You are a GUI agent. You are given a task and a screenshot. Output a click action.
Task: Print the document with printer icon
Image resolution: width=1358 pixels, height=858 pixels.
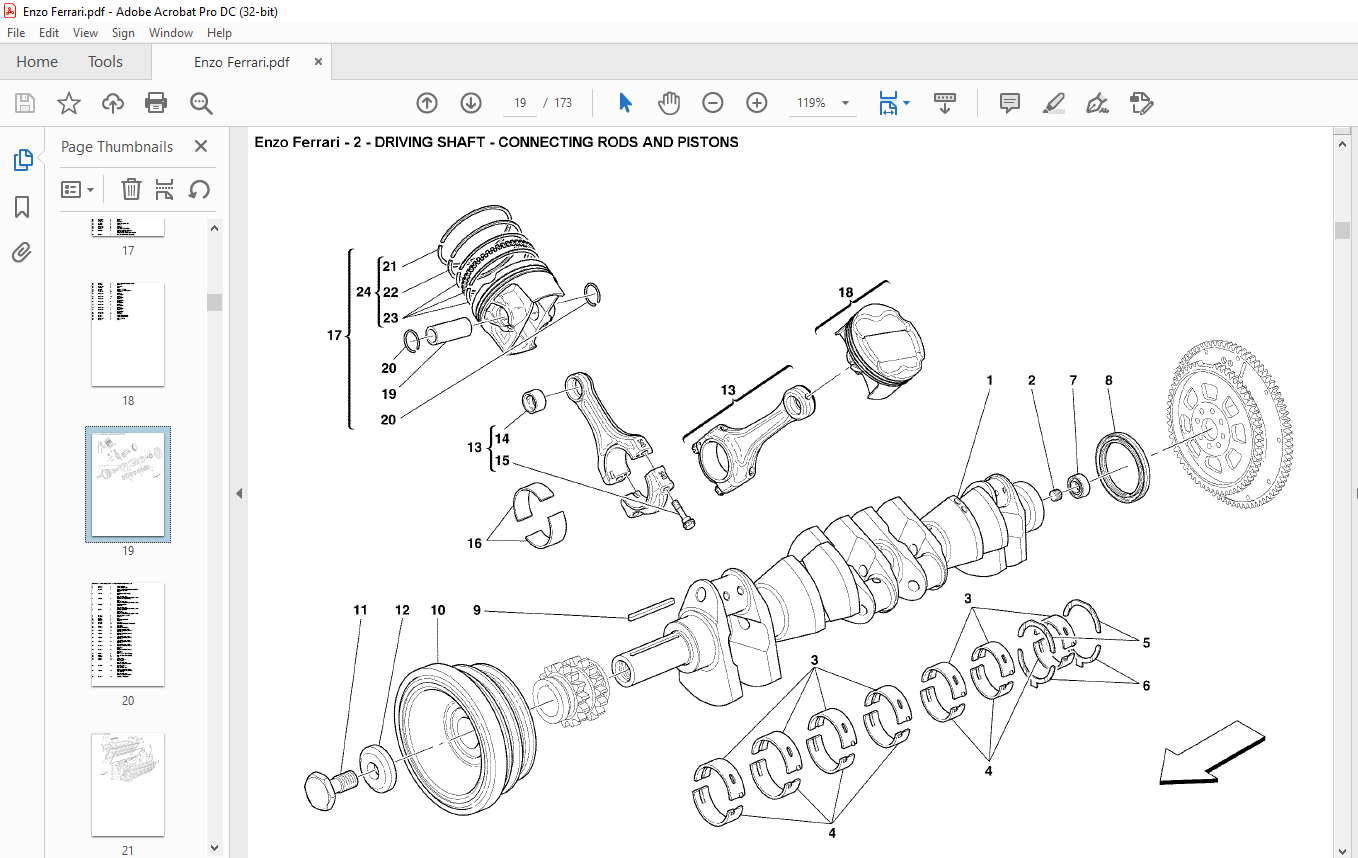click(x=156, y=103)
